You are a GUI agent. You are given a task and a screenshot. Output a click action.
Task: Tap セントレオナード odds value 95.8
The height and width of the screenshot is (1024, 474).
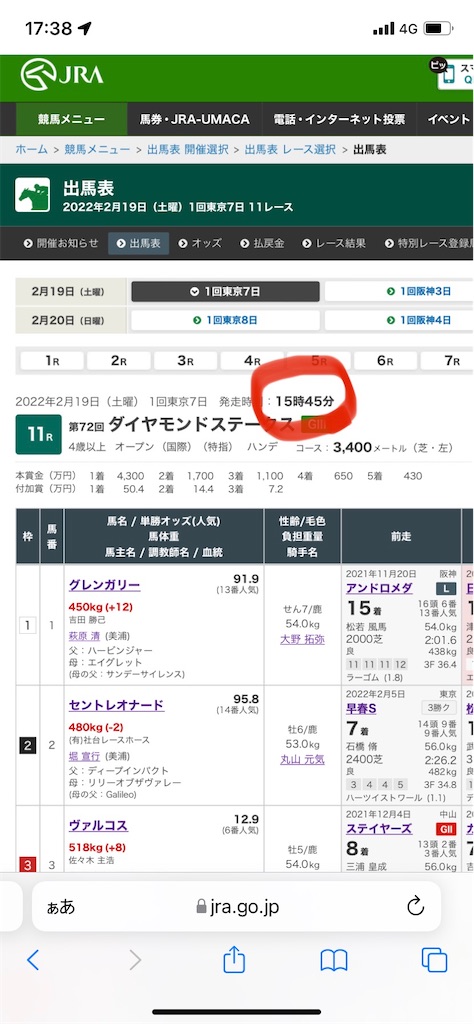(x=246, y=699)
